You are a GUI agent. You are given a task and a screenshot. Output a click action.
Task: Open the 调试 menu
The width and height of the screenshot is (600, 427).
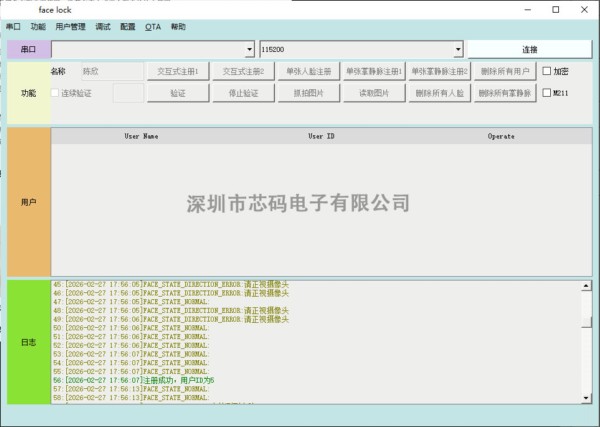pos(103,27)
